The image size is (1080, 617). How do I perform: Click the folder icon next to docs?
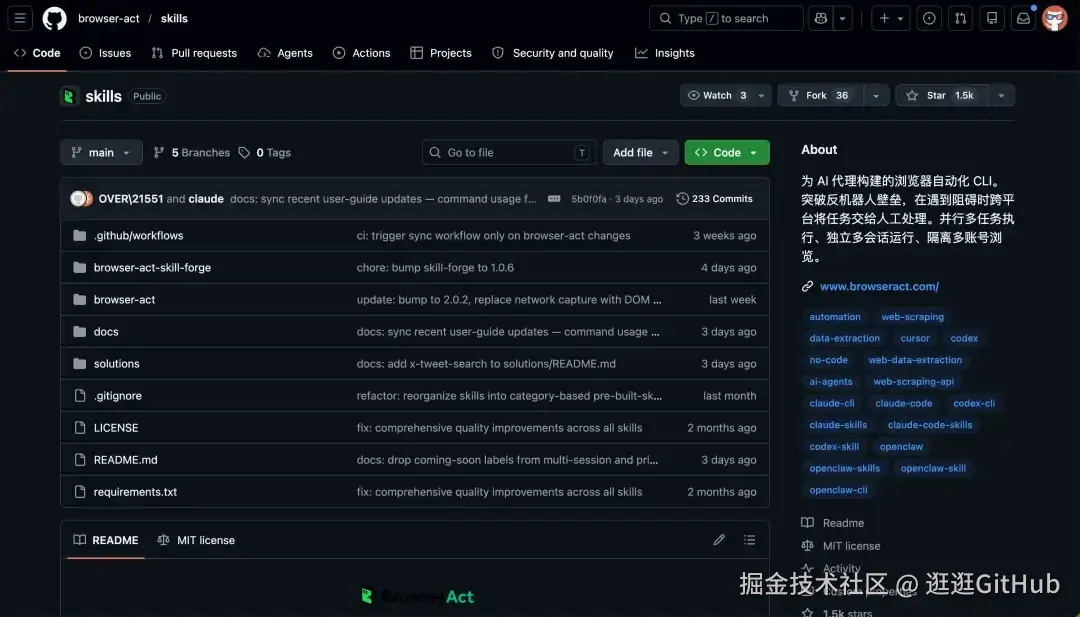(x=80, y=332)
